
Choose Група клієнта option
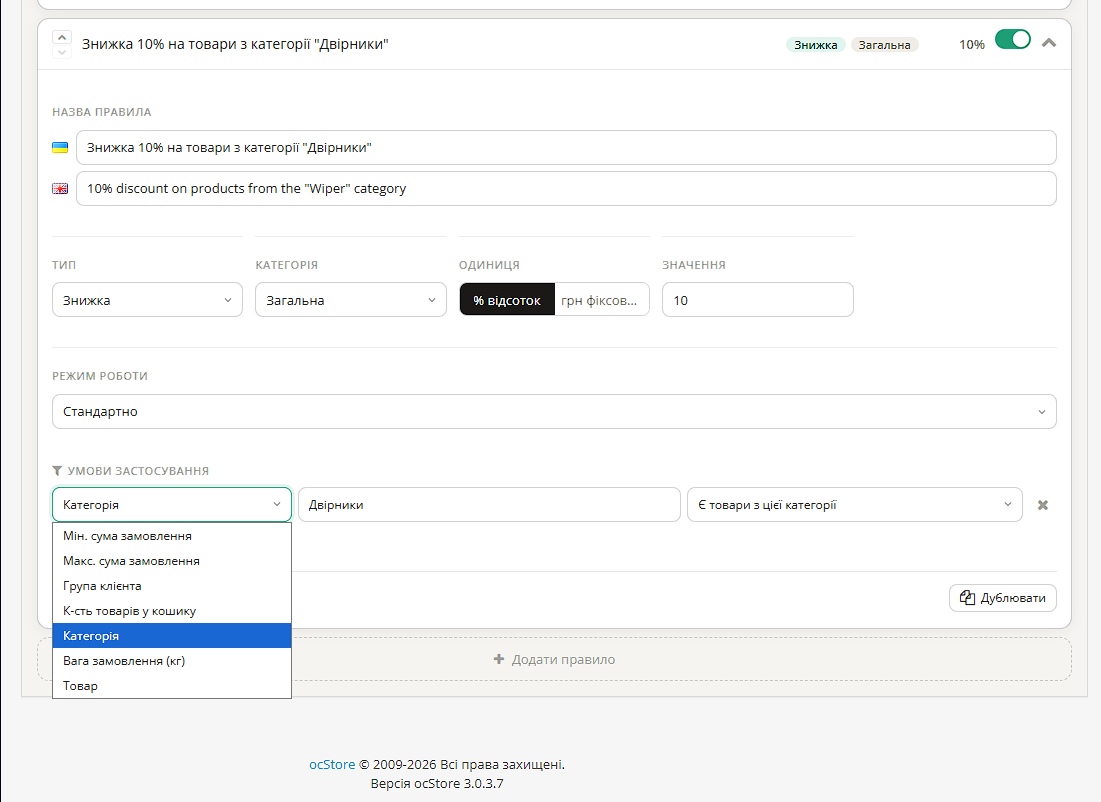pyautogui.click(x=172, y=586)
